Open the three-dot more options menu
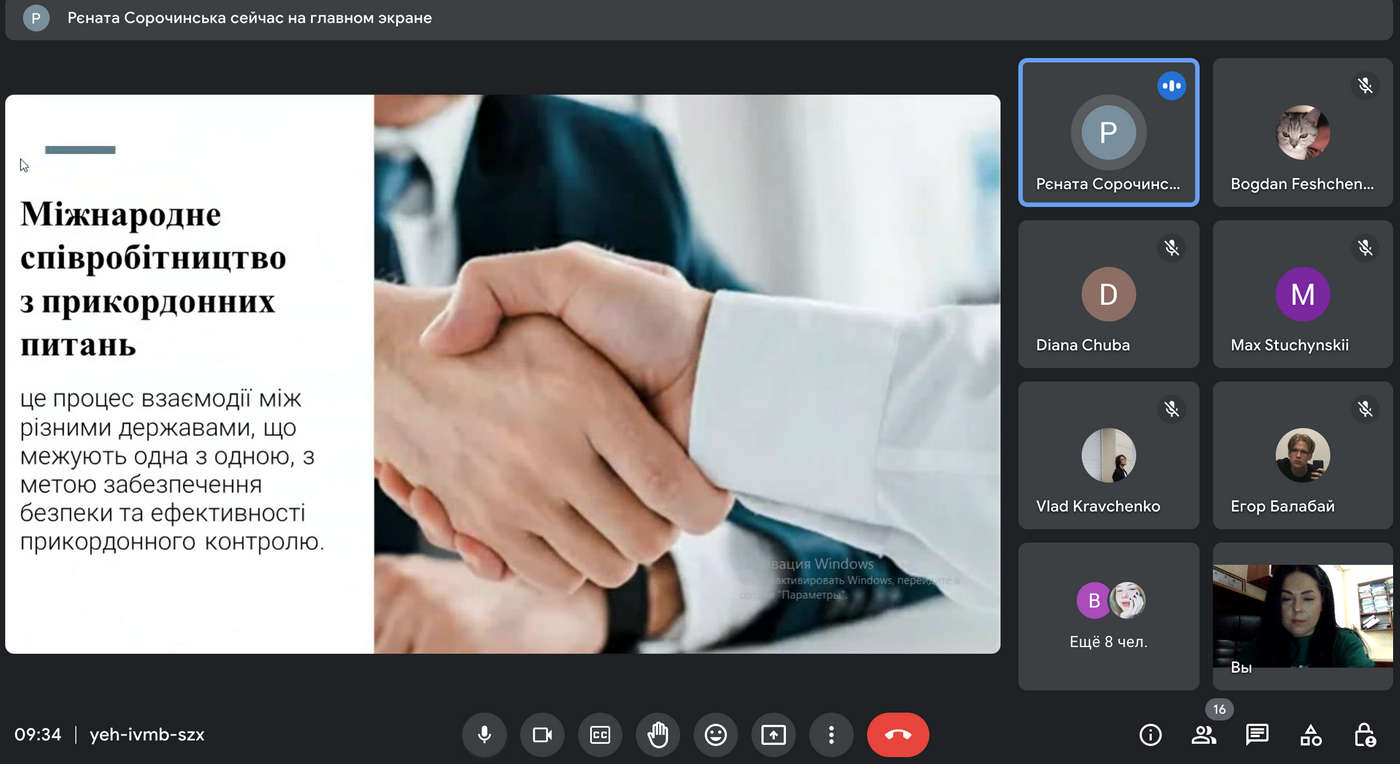Image resolution: width=1400 pixels, height=764 pixels. click(x=830, y=735)
